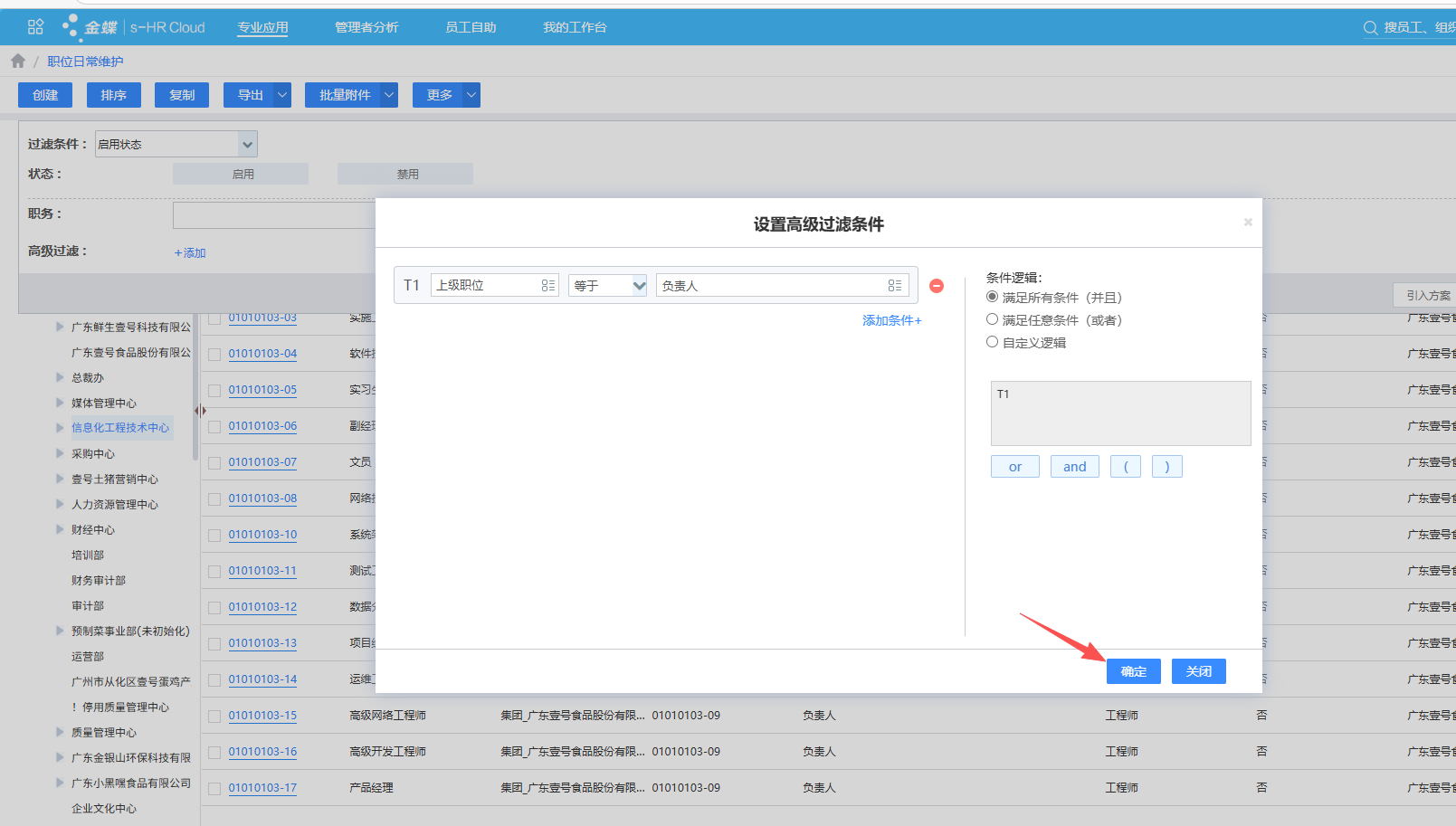The height and width of the screenshot is (826, 1456).
Task: Click the home icon in breadcrumb
Action: point(18,61)
